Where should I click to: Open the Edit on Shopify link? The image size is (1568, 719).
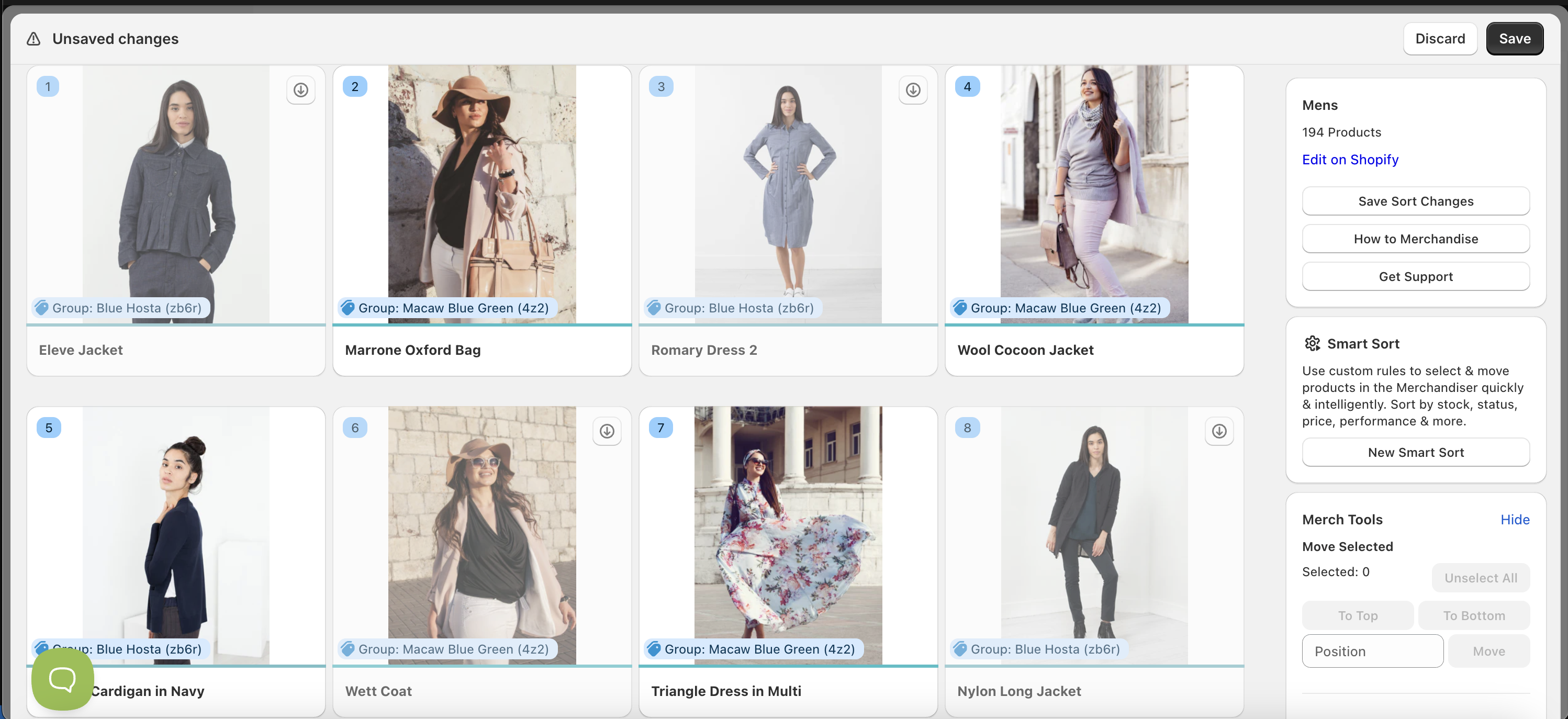[x=1349, y=160]
